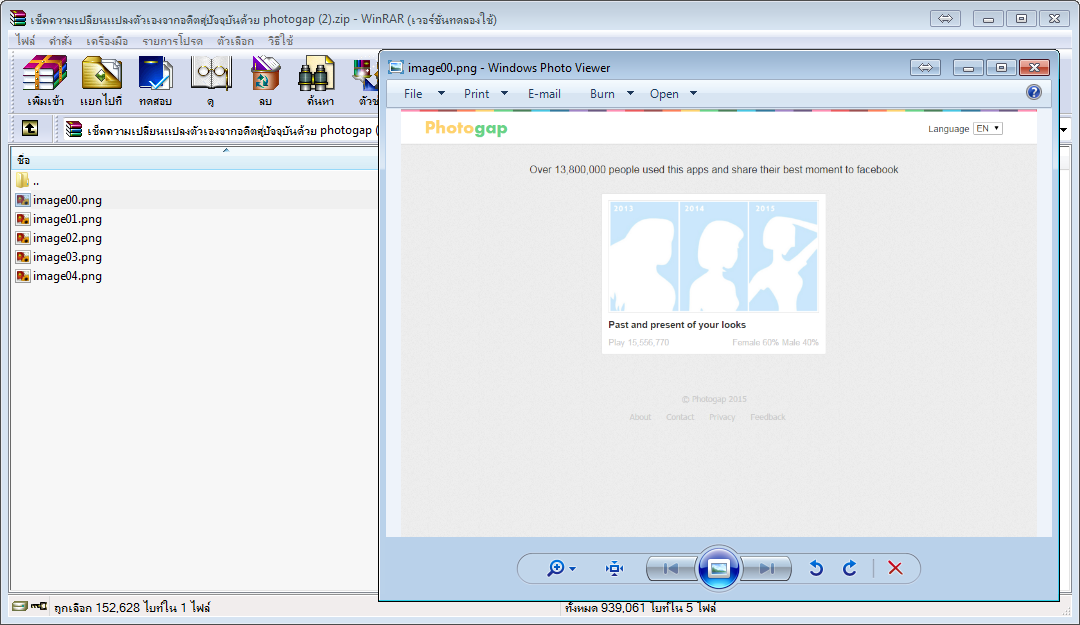Open the ตัวเลือก menu in WinRAR
This screenshot has width=1080, height=625.
[235, 41]
